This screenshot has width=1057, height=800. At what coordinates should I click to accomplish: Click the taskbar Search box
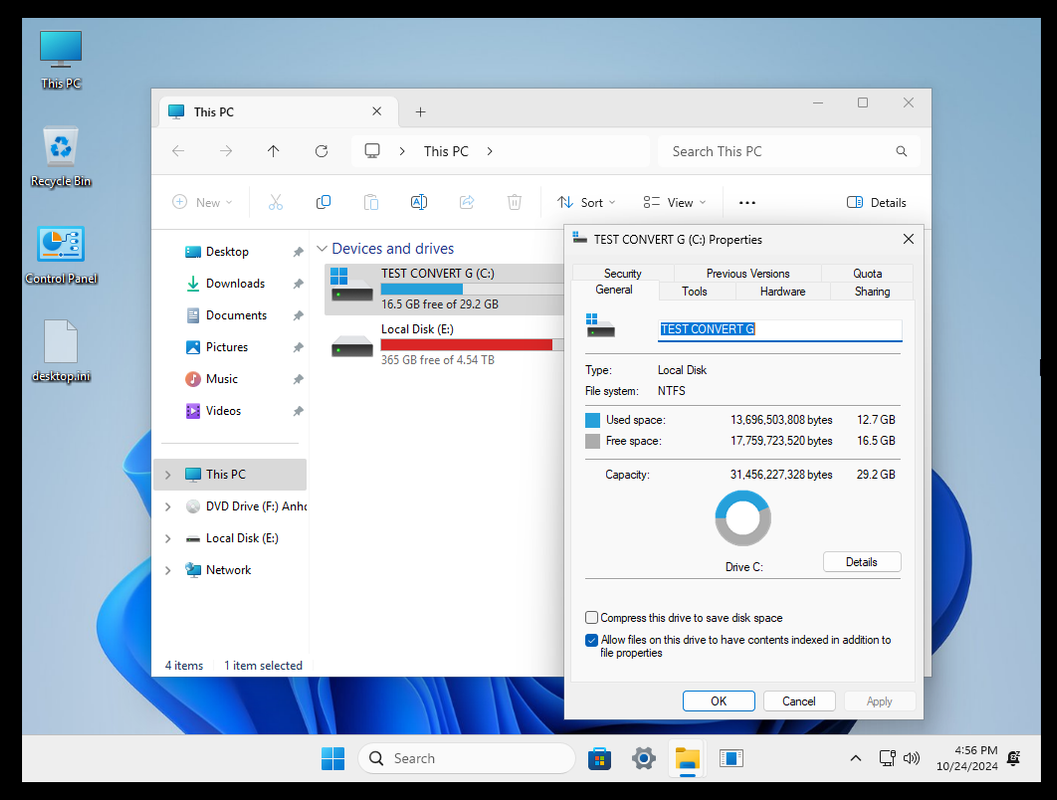coord(466,758)
